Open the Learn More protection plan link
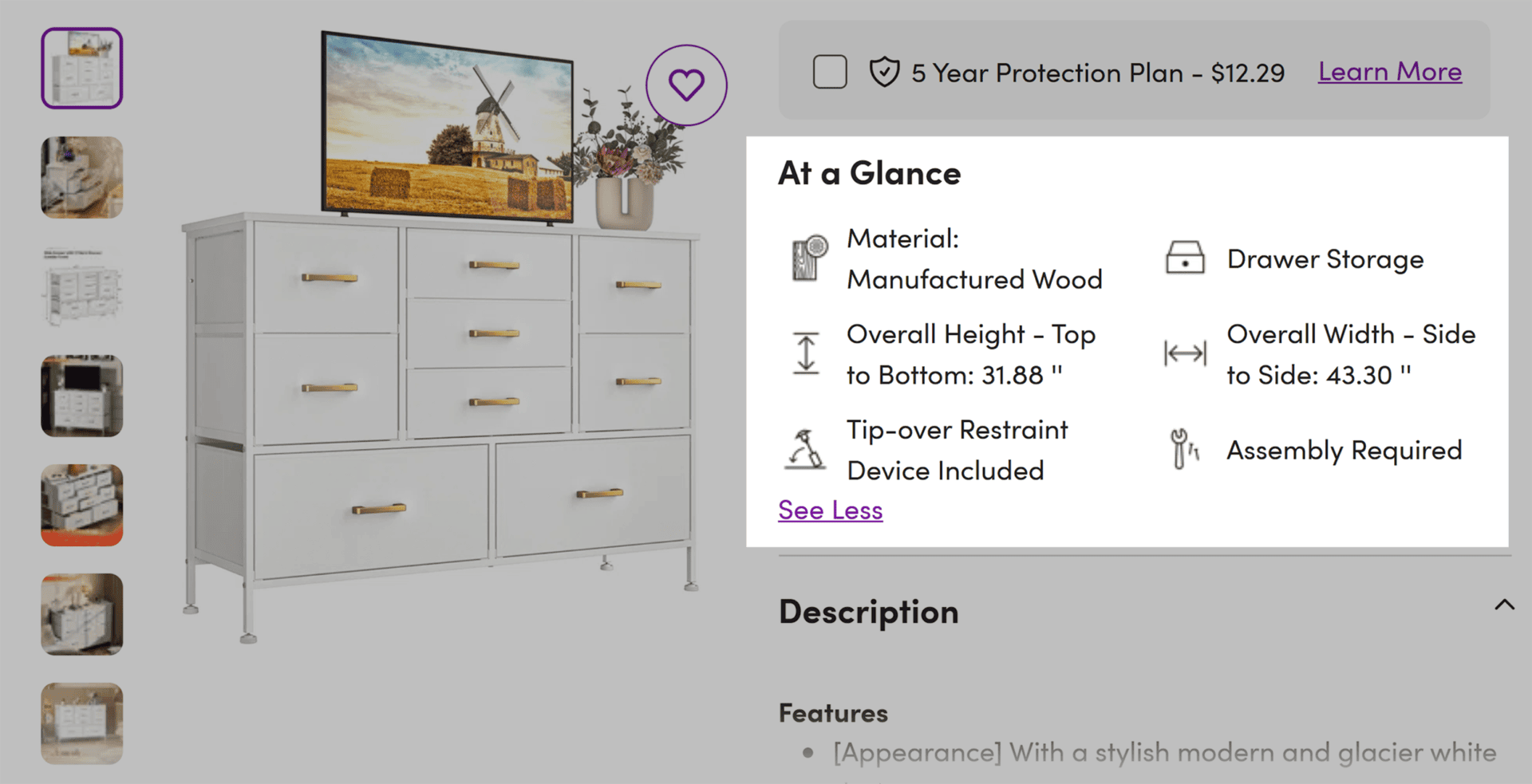This screenshot has height=784, width=1532. point(1389,72)
